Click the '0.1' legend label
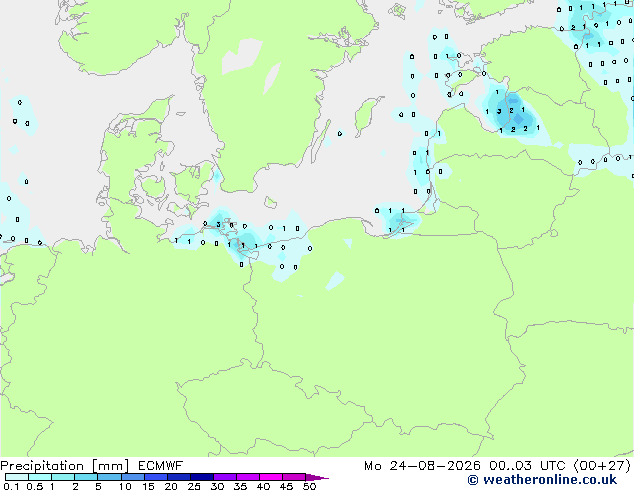This screenshot has height=490, width=634. 11,486
